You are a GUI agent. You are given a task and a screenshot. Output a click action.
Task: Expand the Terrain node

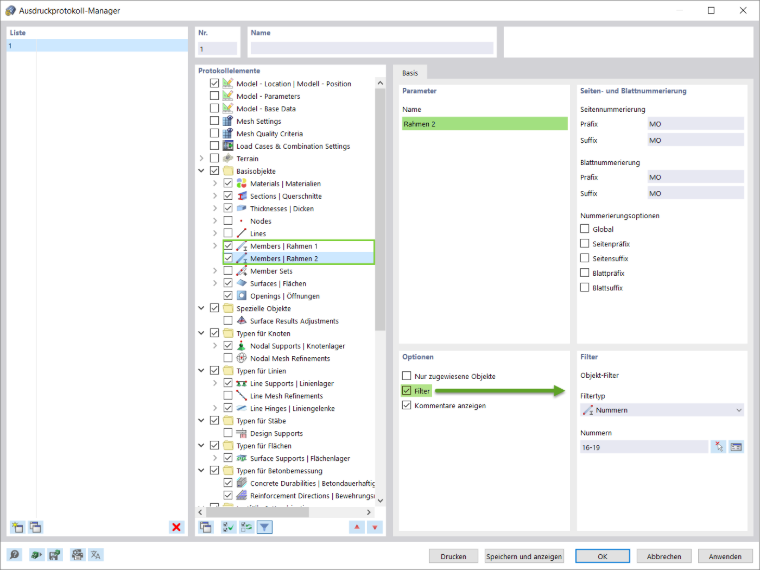coord(201,158)
